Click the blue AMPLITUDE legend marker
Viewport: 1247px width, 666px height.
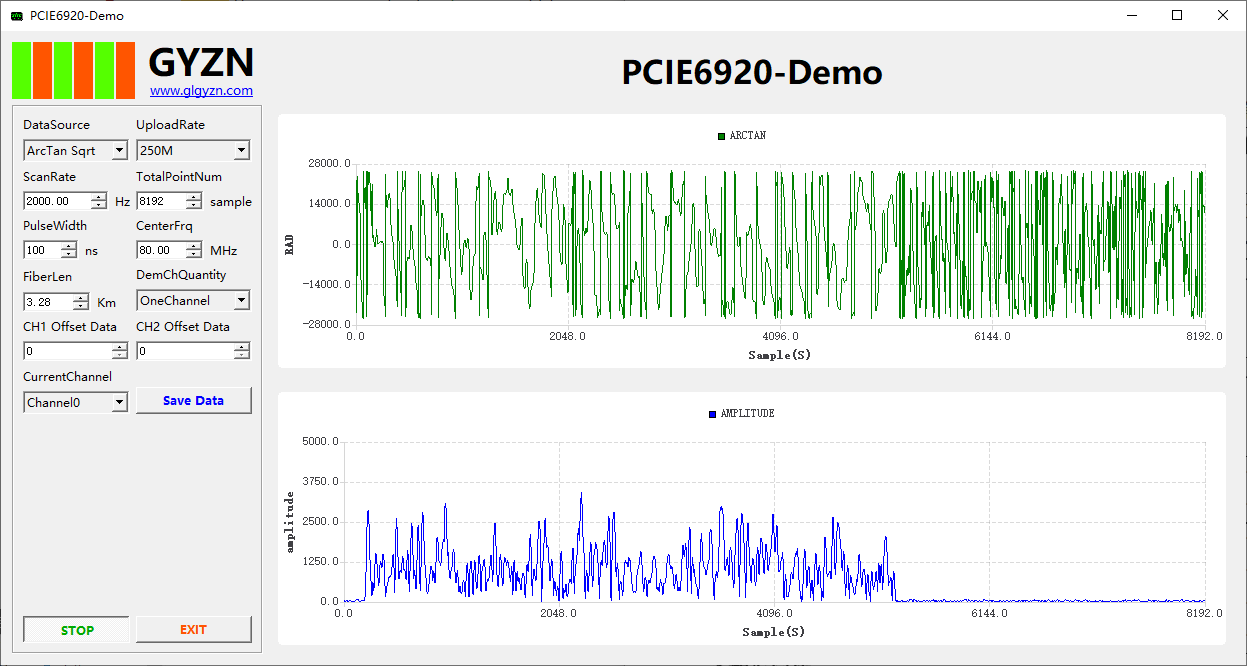point(711,413)
